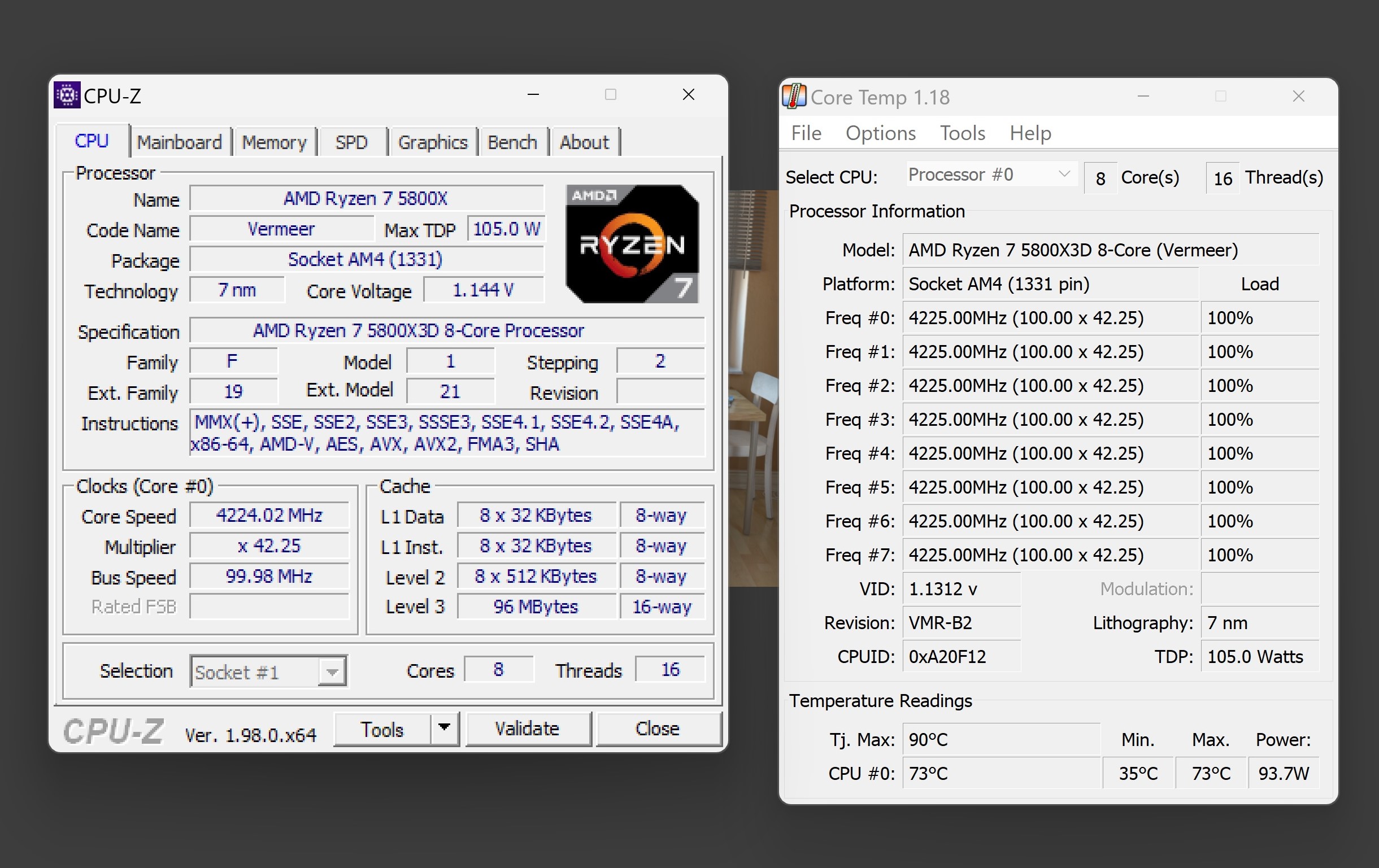This screenshot has height=868, width=1379.
Task: Open the Tools button dropdown arrow in CPU-Z
Action: (x=445, y=729)
